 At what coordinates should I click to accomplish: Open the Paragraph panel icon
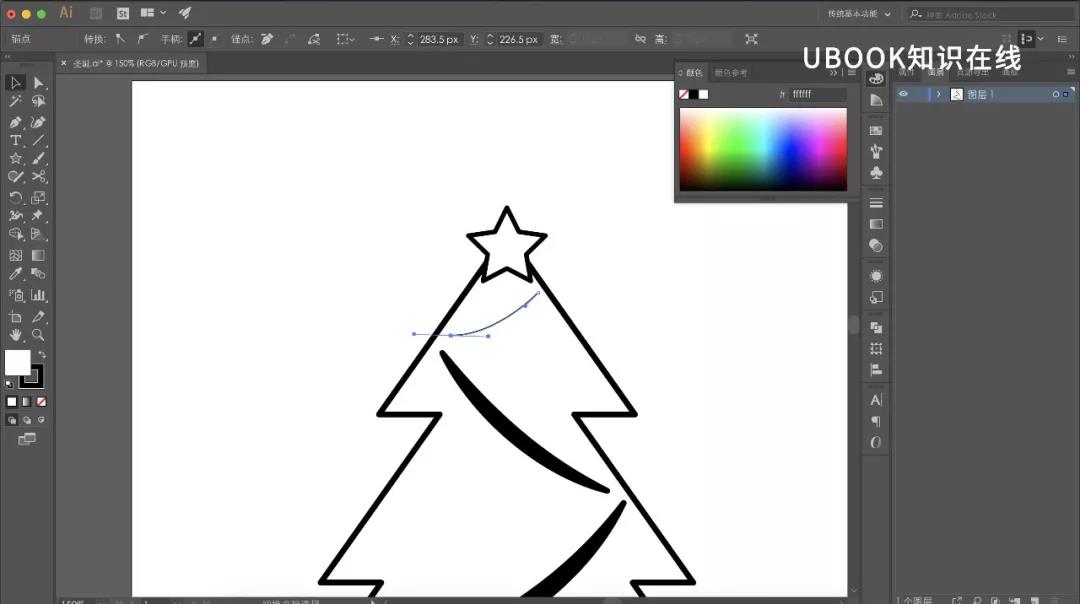click(876, 421)
